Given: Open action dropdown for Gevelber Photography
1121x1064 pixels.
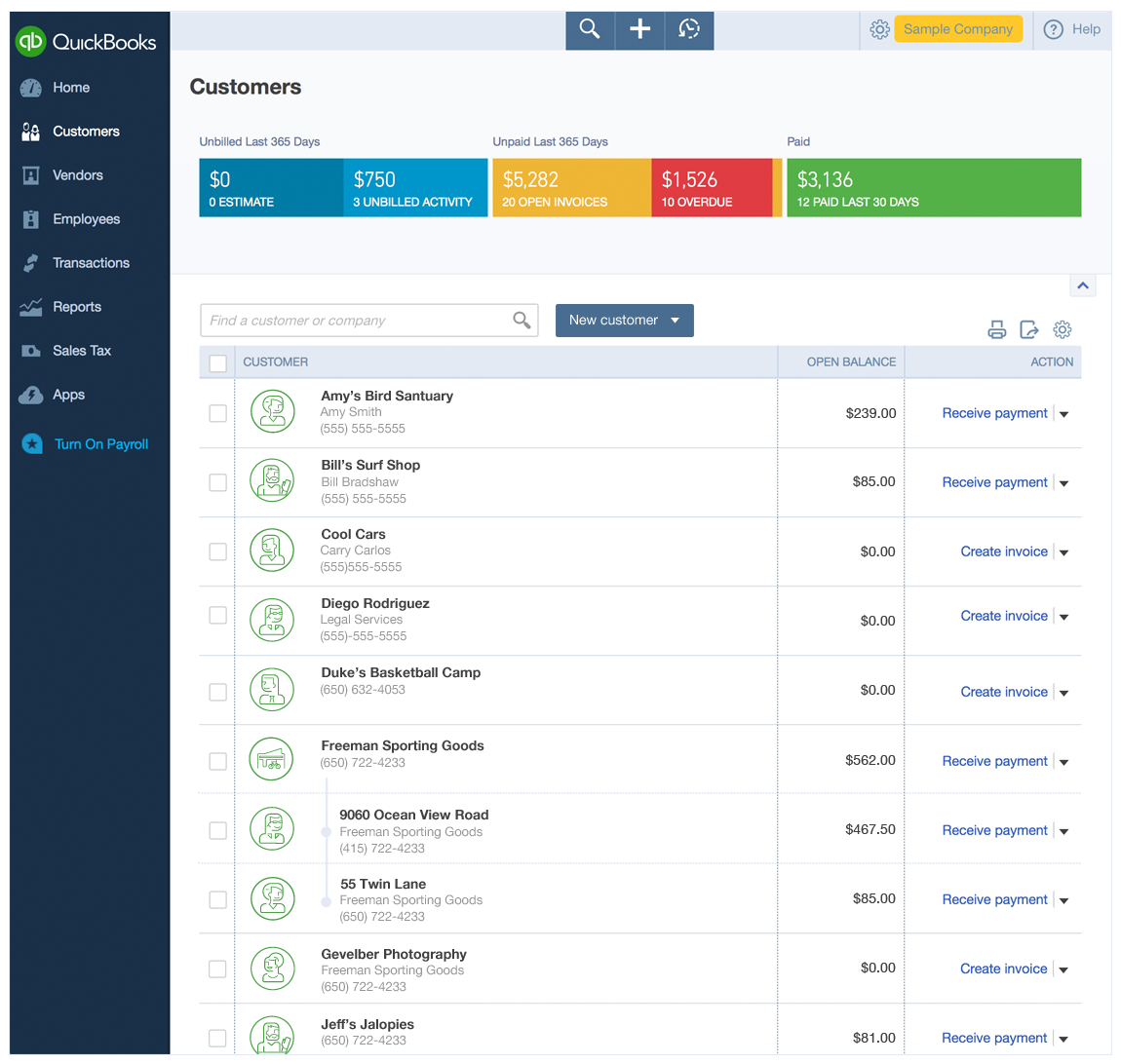Looking at the screenshot, I should click(x=1063, y=970).
